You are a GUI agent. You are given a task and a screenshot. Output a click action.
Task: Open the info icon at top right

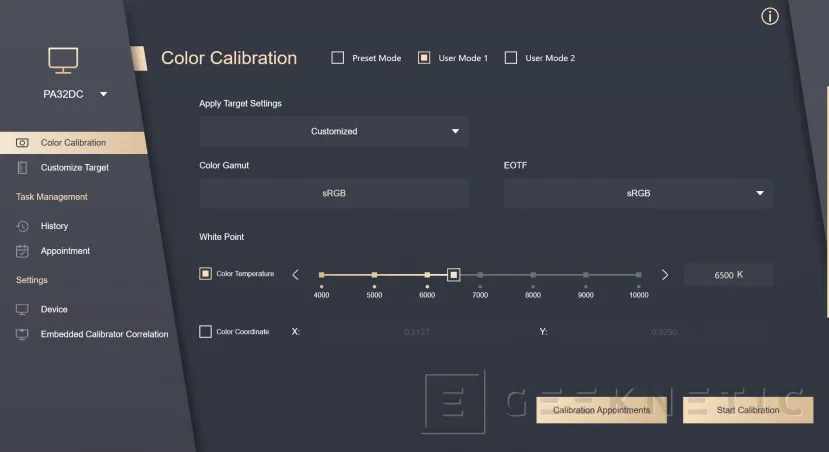coord(769,16)
